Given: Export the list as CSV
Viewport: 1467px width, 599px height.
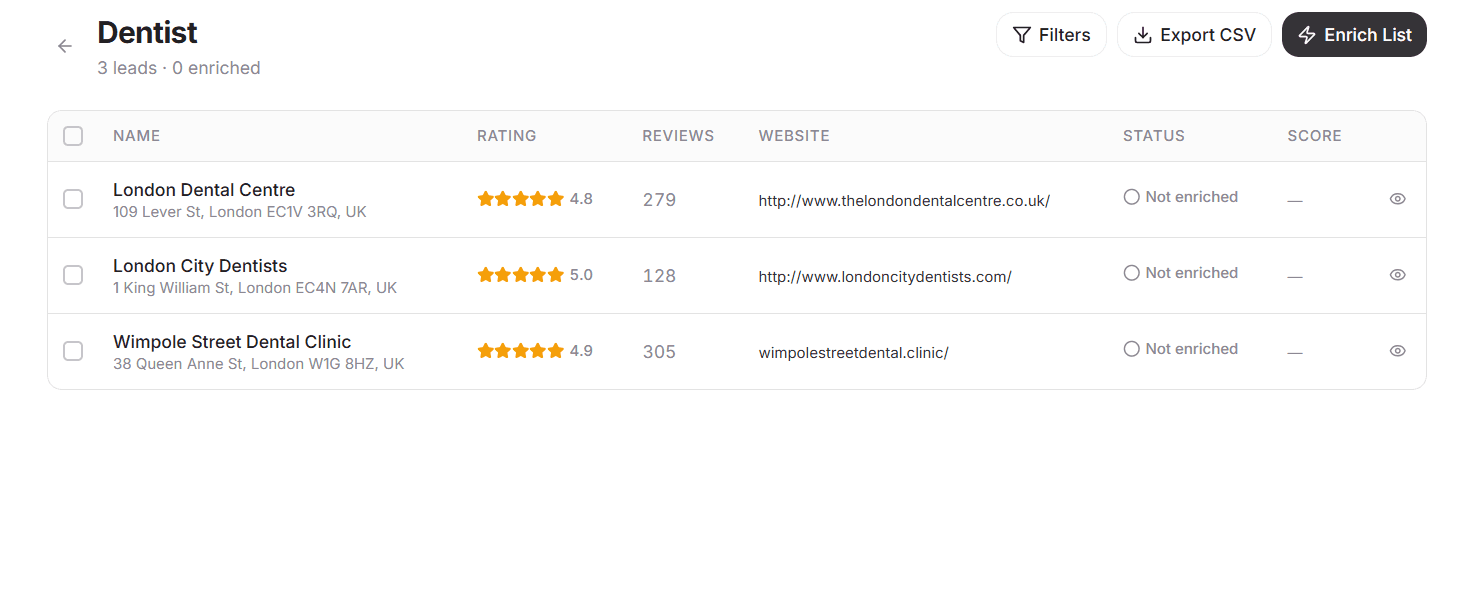Looking at the screenshot, I should 1194,35.
